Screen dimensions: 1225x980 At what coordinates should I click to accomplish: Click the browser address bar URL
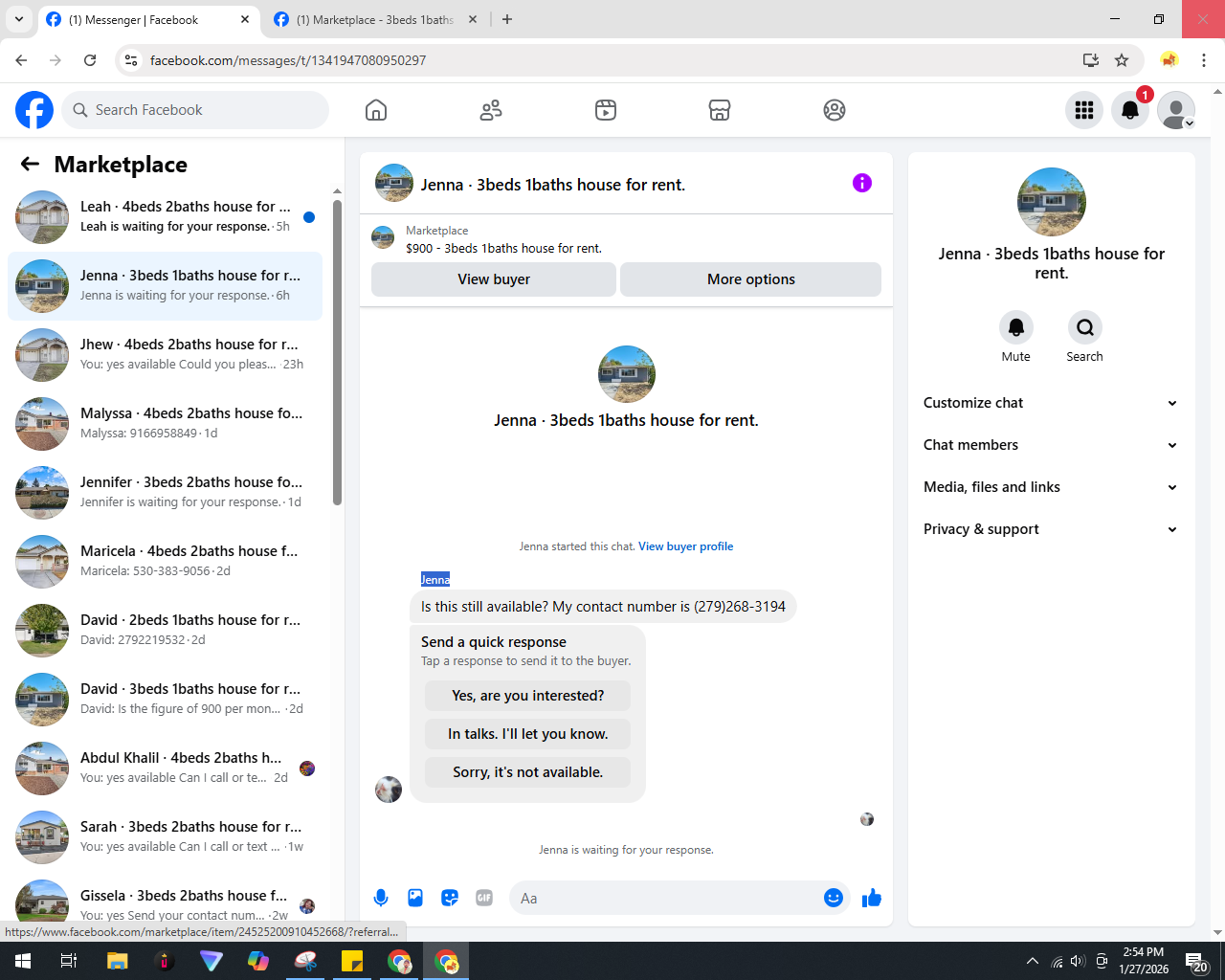pyautogui.click(x=288, y=60)
